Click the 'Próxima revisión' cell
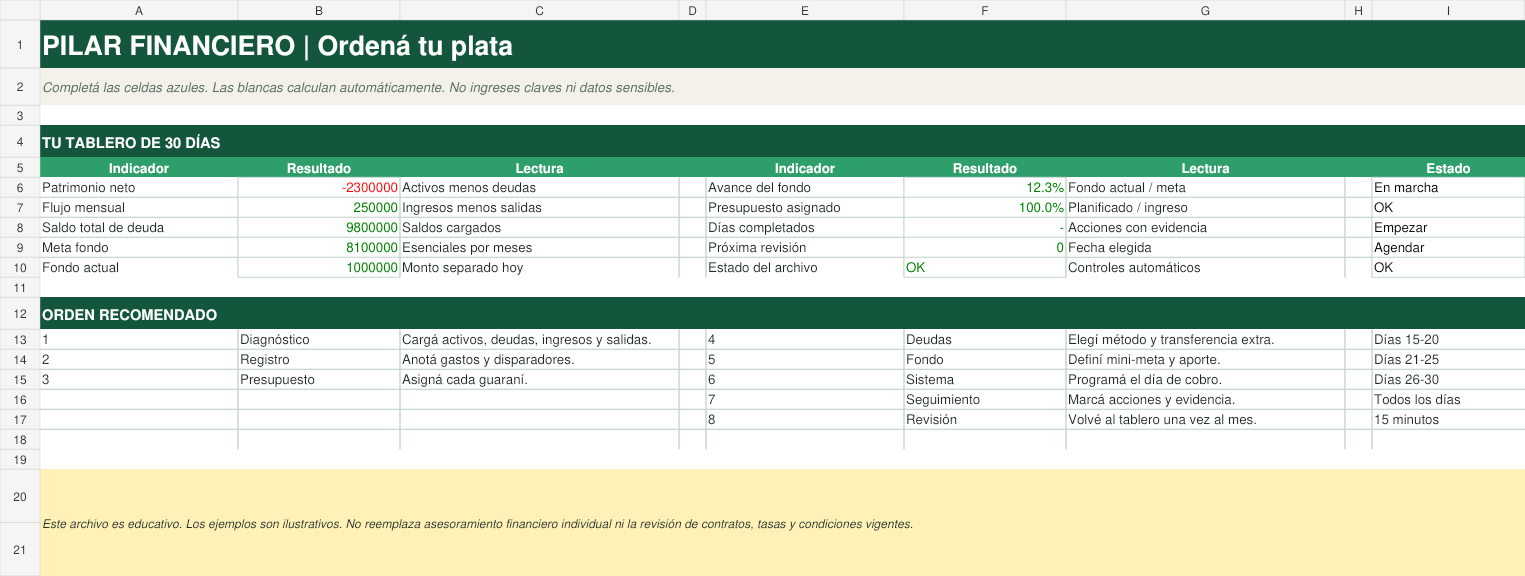1525x576 pixels. point(805,248)
